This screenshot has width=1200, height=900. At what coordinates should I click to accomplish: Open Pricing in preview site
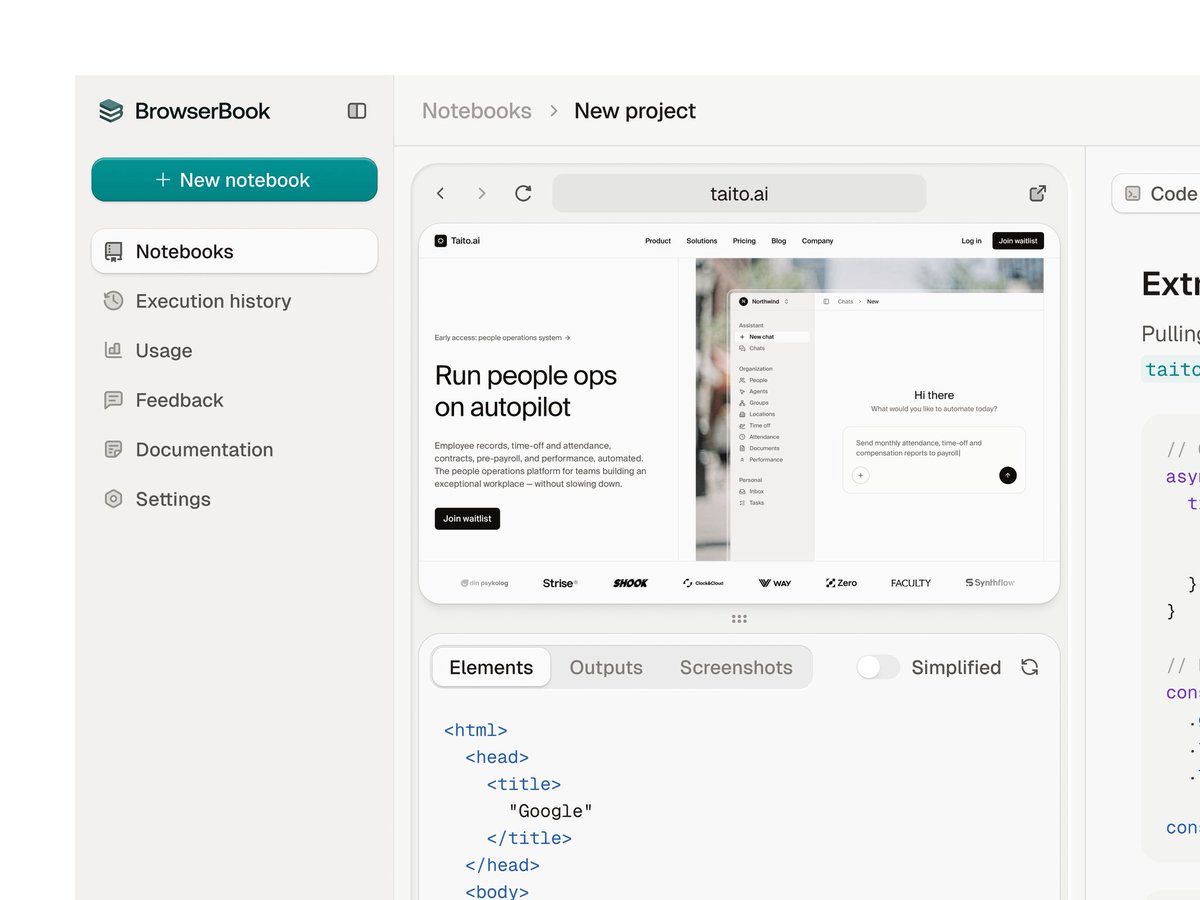pos(744,241)
